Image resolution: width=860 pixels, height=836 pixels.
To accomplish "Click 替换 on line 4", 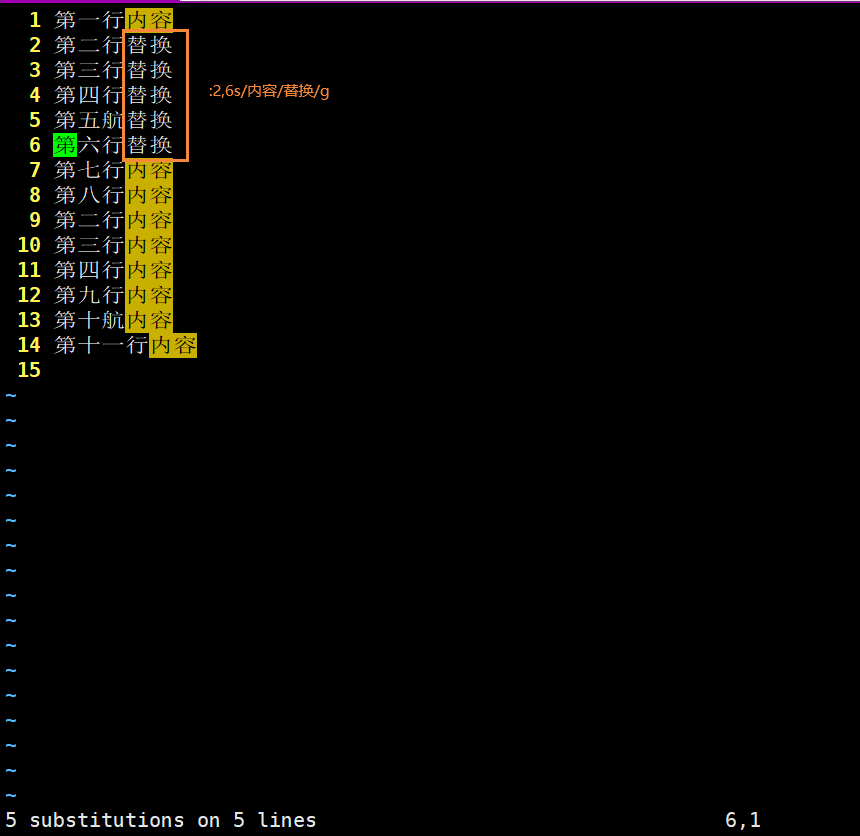I will (x=149, y=95).
